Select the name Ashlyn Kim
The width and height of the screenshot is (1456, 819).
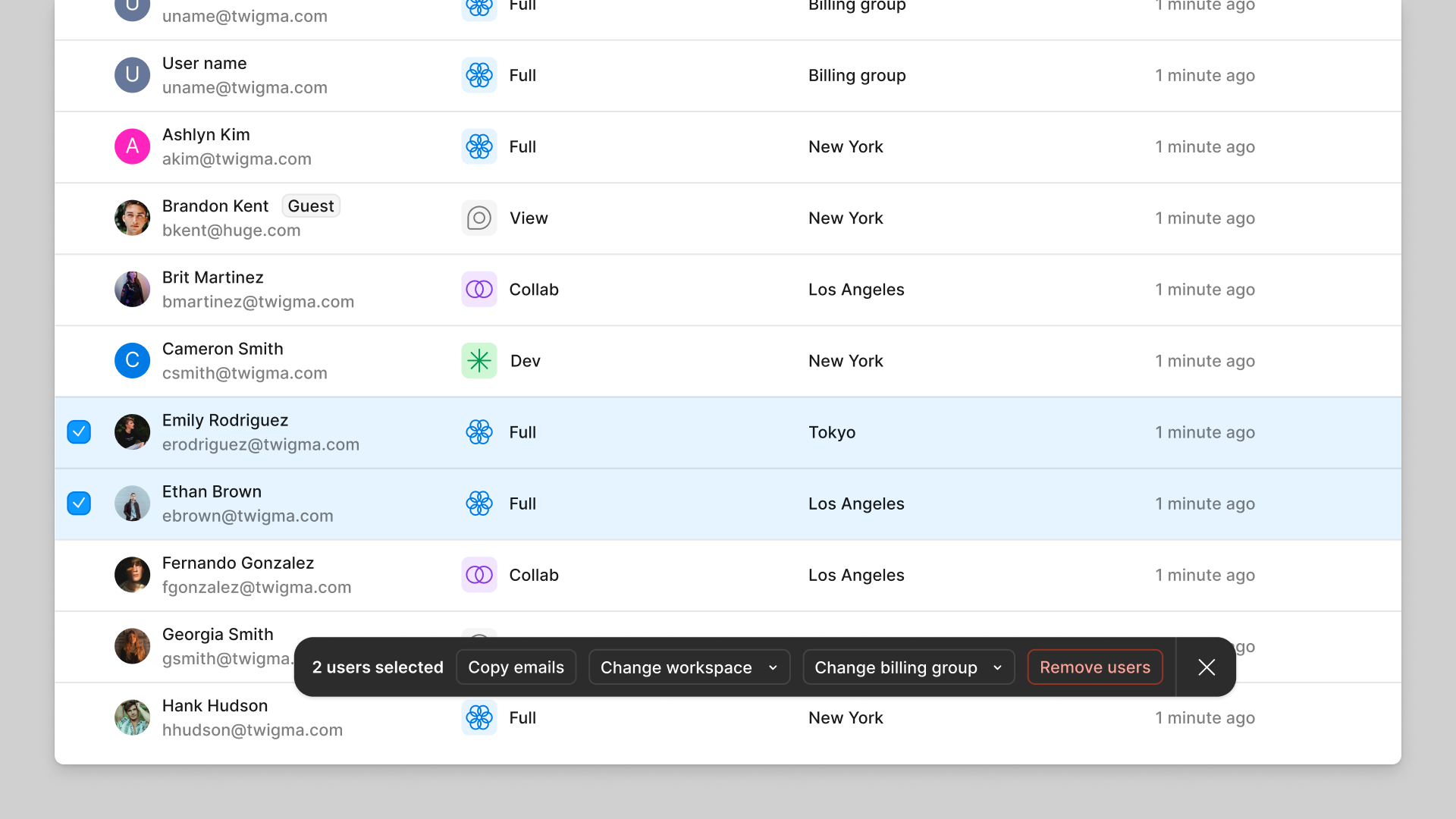(x=206, y=135)
